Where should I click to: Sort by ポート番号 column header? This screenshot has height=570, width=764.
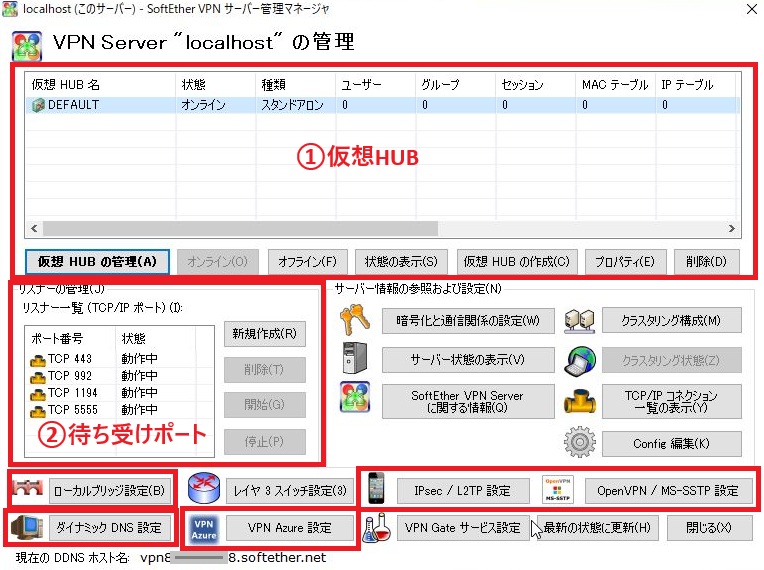pyautogui.click(x=71, y=338)
